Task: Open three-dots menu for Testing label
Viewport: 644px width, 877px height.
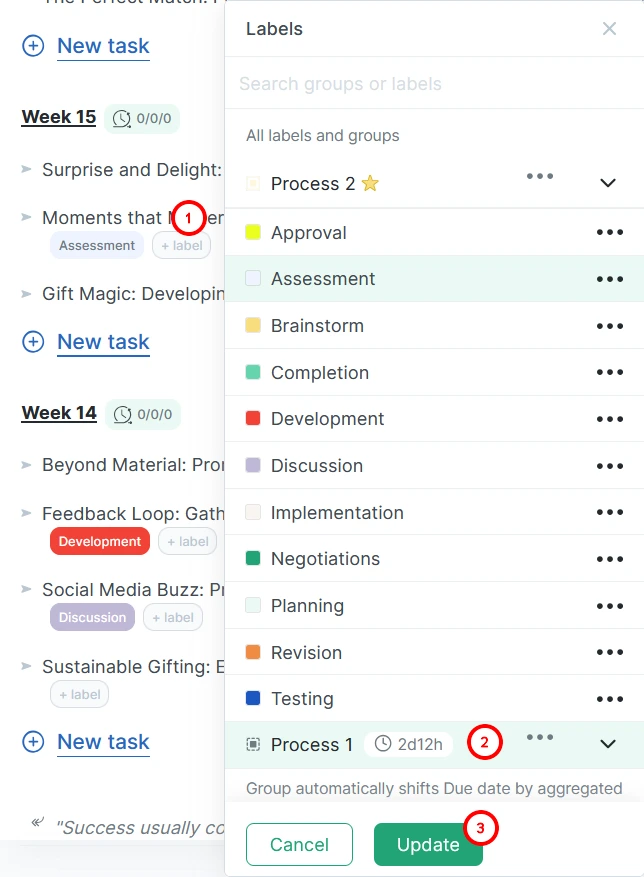Action: (x=609, y=699)
